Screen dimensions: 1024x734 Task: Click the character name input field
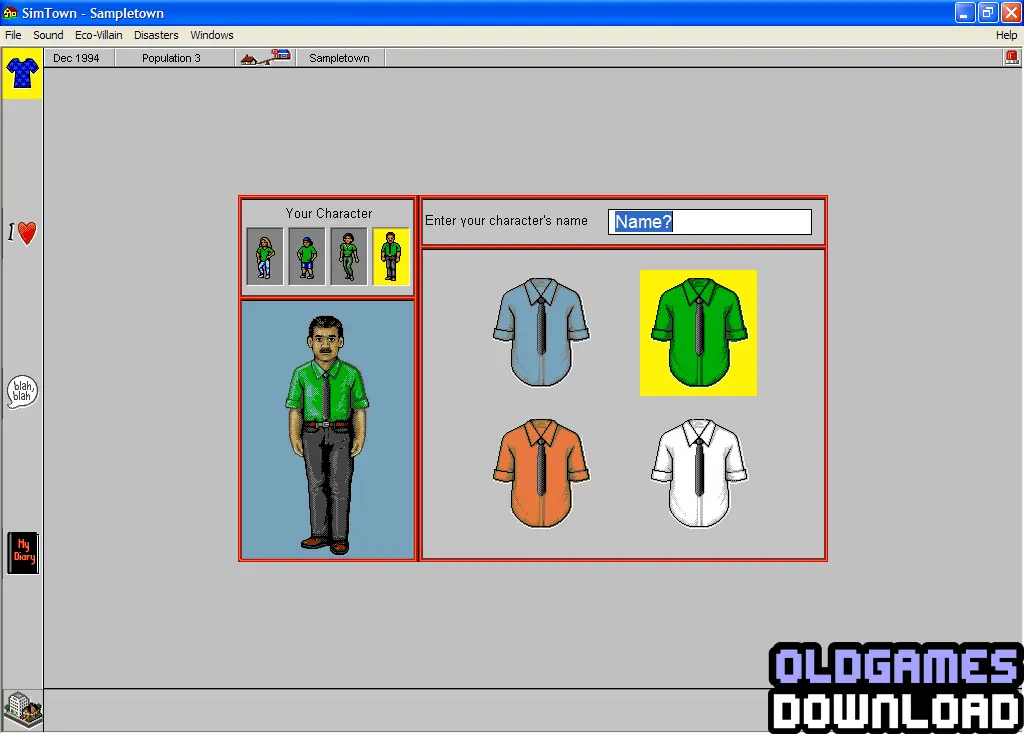[710, 221]
